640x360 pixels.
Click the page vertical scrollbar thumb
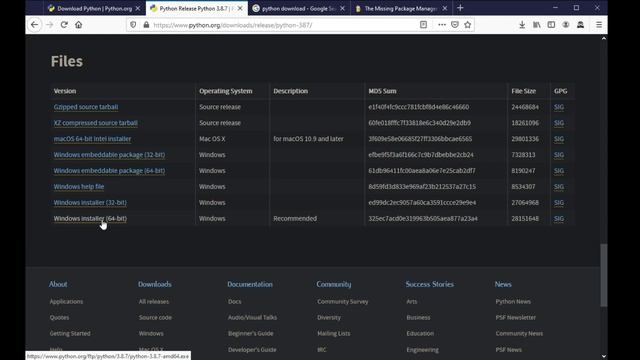[x=604, y=275]
